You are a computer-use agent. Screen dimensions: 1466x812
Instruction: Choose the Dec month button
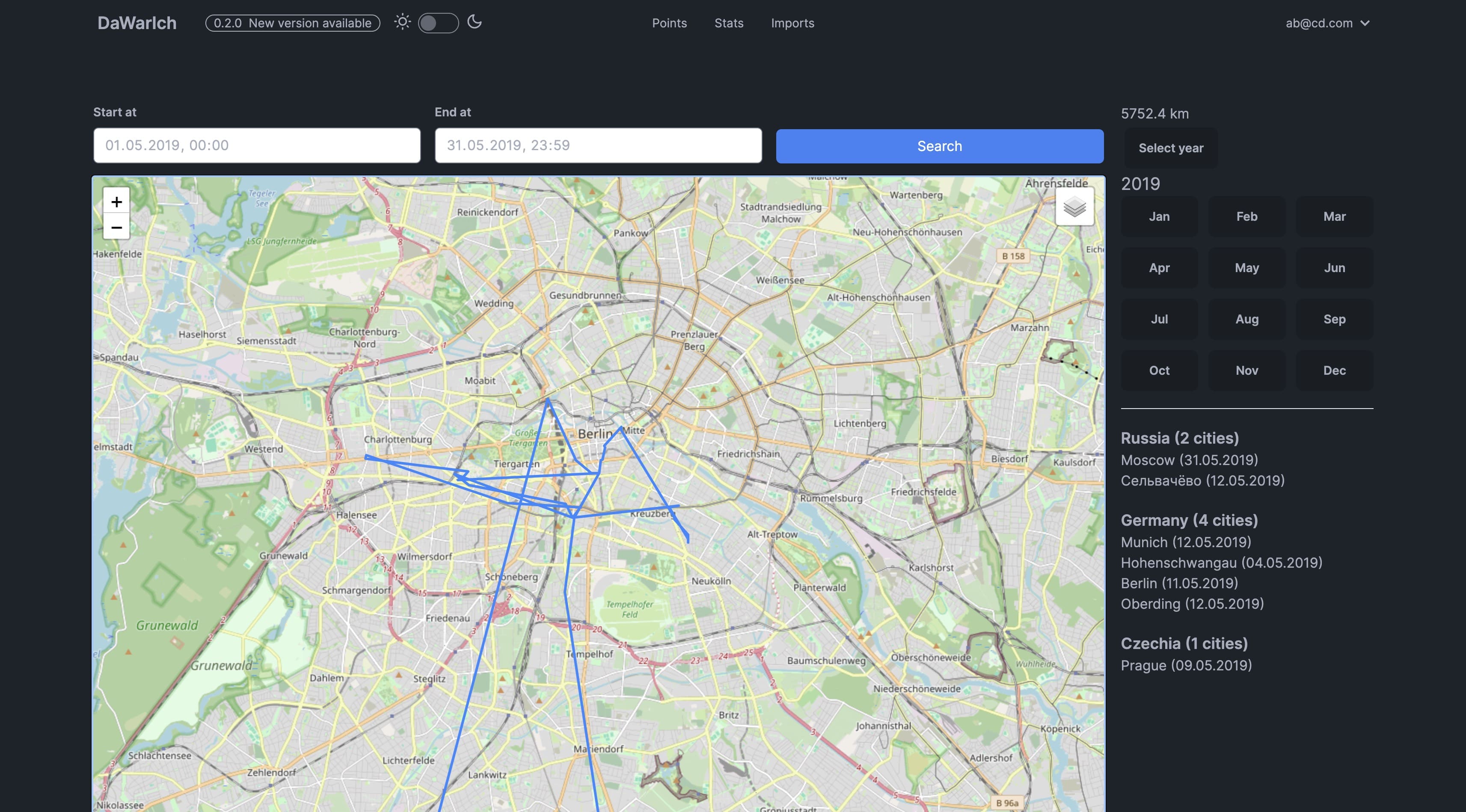[1334, 370]
